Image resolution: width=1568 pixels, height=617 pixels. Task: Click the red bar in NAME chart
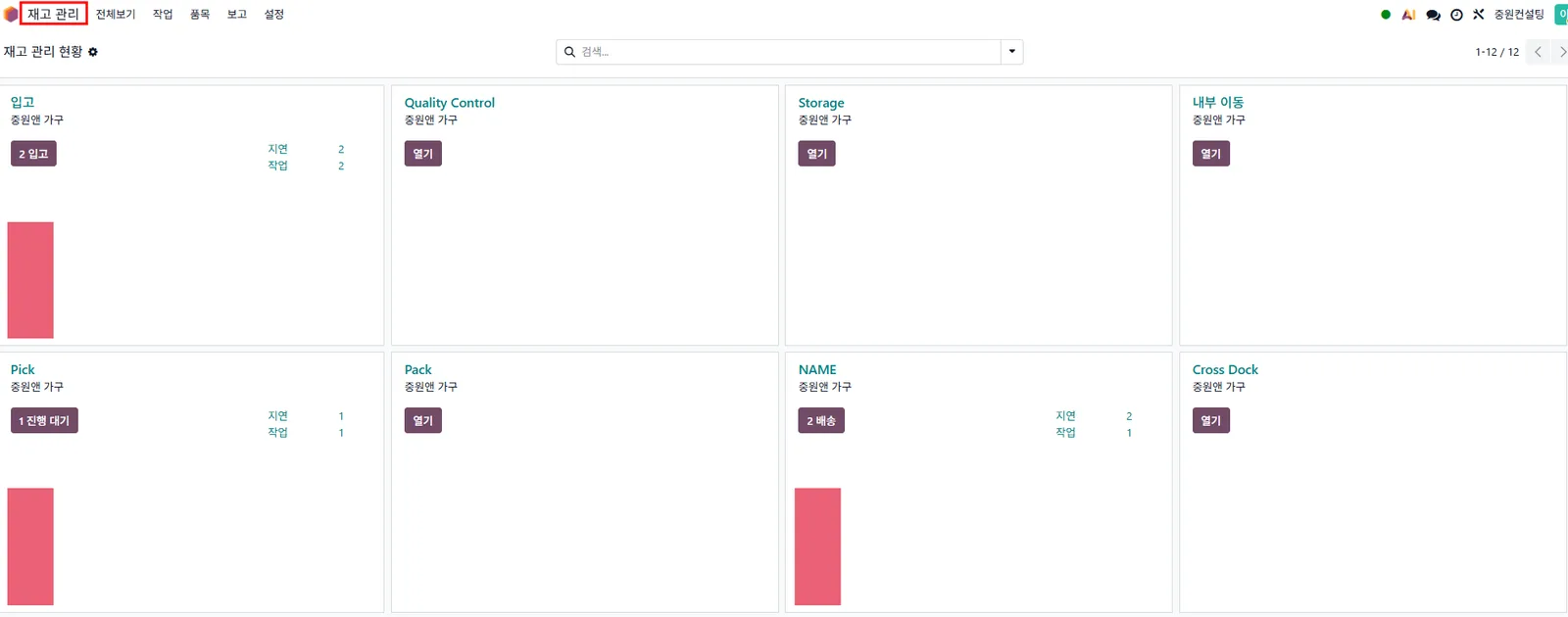(x=817, y=546)
